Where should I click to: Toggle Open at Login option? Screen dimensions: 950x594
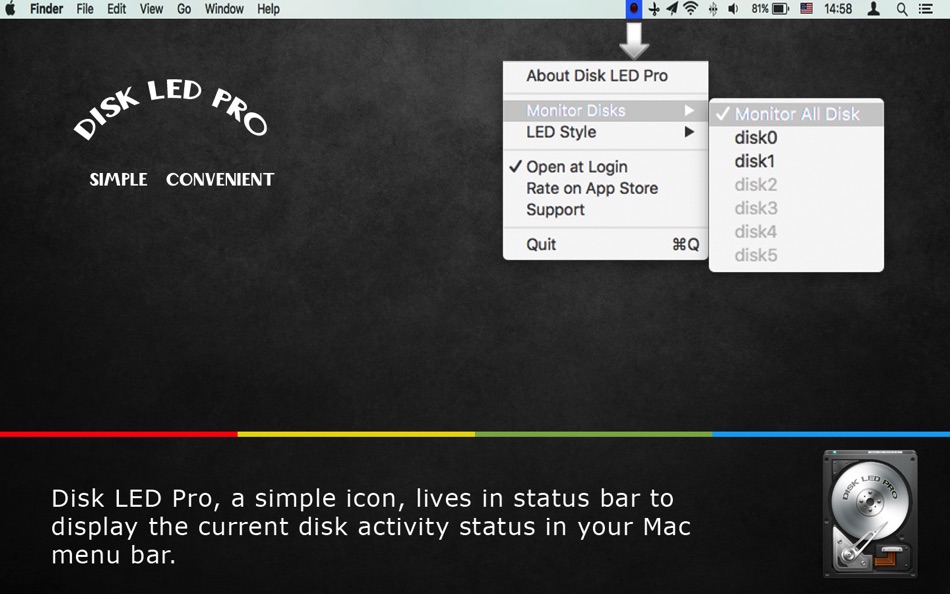click(x=605, y=167)
